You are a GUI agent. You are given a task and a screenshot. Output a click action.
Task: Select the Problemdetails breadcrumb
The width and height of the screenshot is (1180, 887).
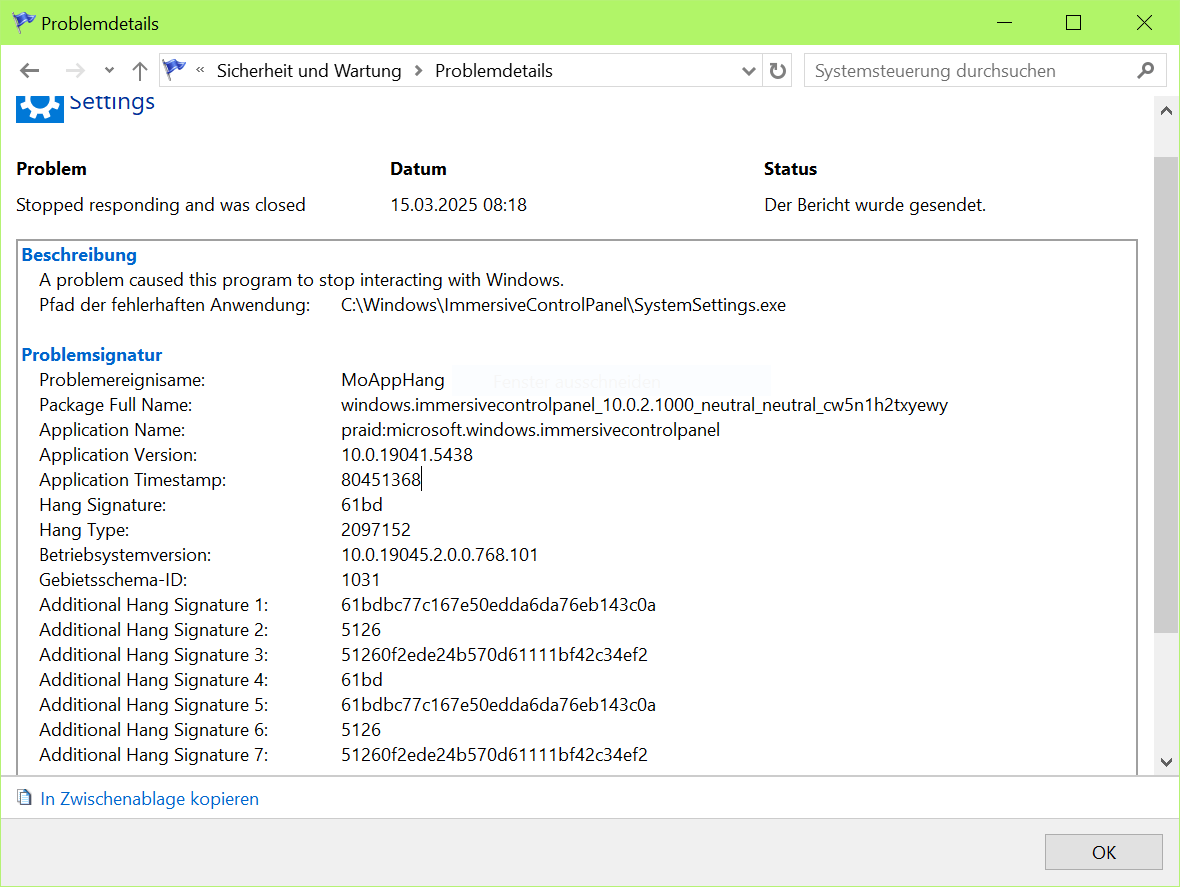point(494,71)
